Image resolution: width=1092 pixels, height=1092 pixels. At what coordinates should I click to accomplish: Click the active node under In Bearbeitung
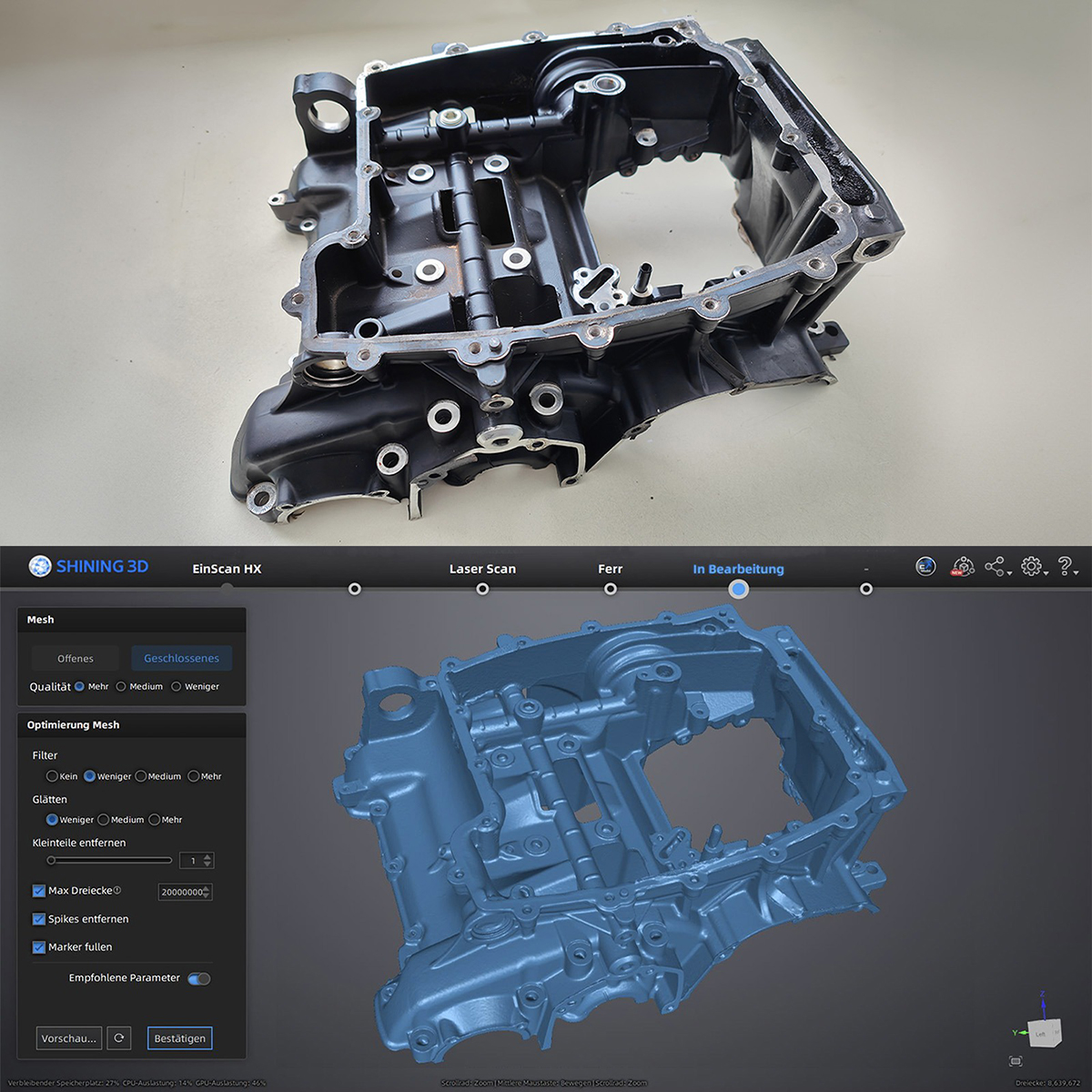click(739, 589)
